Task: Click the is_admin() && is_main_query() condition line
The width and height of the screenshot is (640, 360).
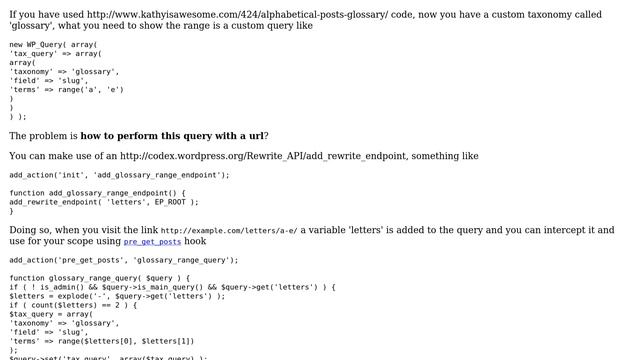Action: click(172, 287)
